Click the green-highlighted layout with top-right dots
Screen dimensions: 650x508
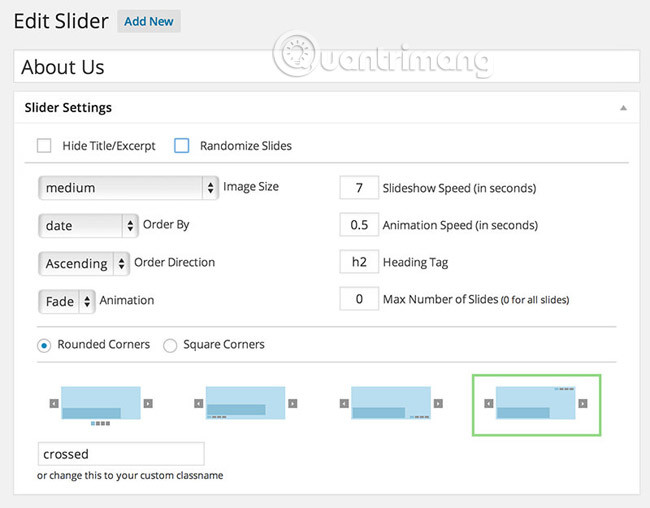536,404
